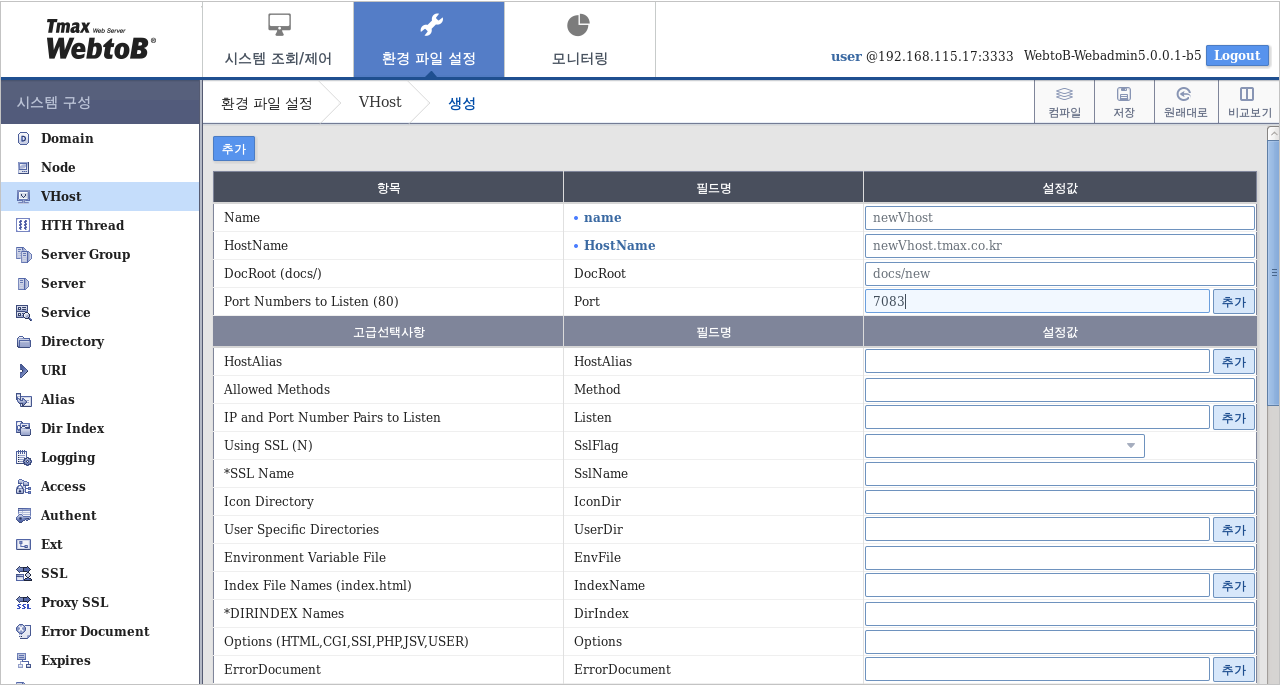The image size is (1282, 690).
Task: Click the URI arrow icon
Action: tap(23, 371)
